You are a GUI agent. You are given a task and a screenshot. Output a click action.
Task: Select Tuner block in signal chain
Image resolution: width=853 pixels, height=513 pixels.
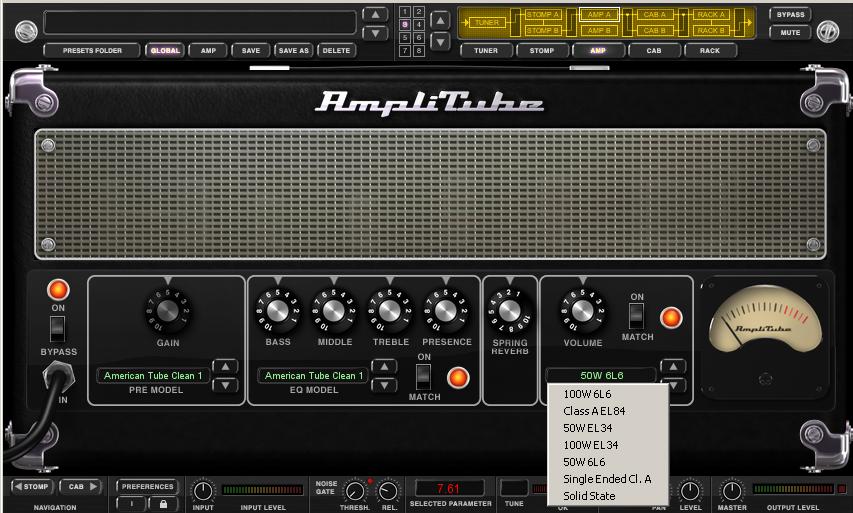(487, 22)
